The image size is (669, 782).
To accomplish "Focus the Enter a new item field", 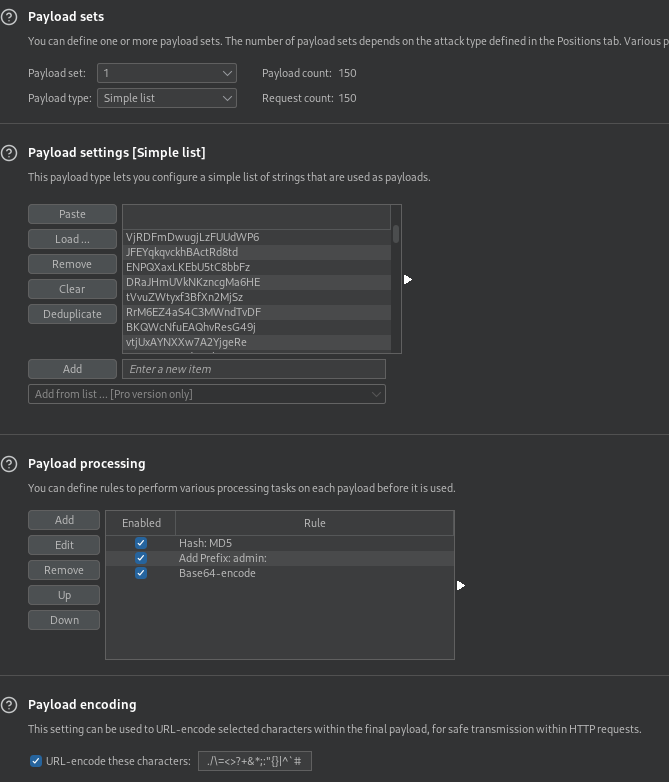I will tap(253, 369).
